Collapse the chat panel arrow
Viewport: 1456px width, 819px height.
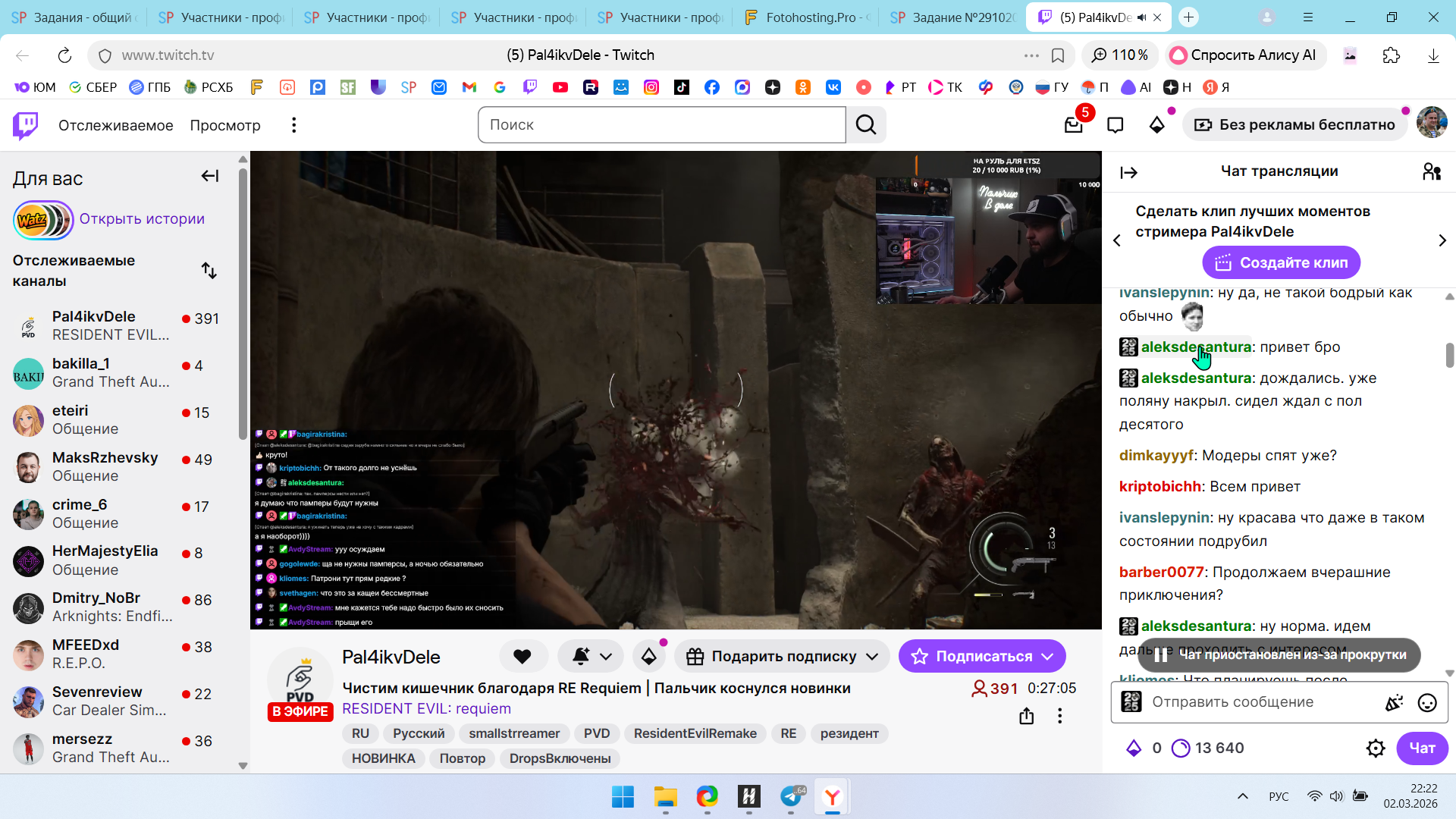pyautogui.click(x=1128, y=173)
